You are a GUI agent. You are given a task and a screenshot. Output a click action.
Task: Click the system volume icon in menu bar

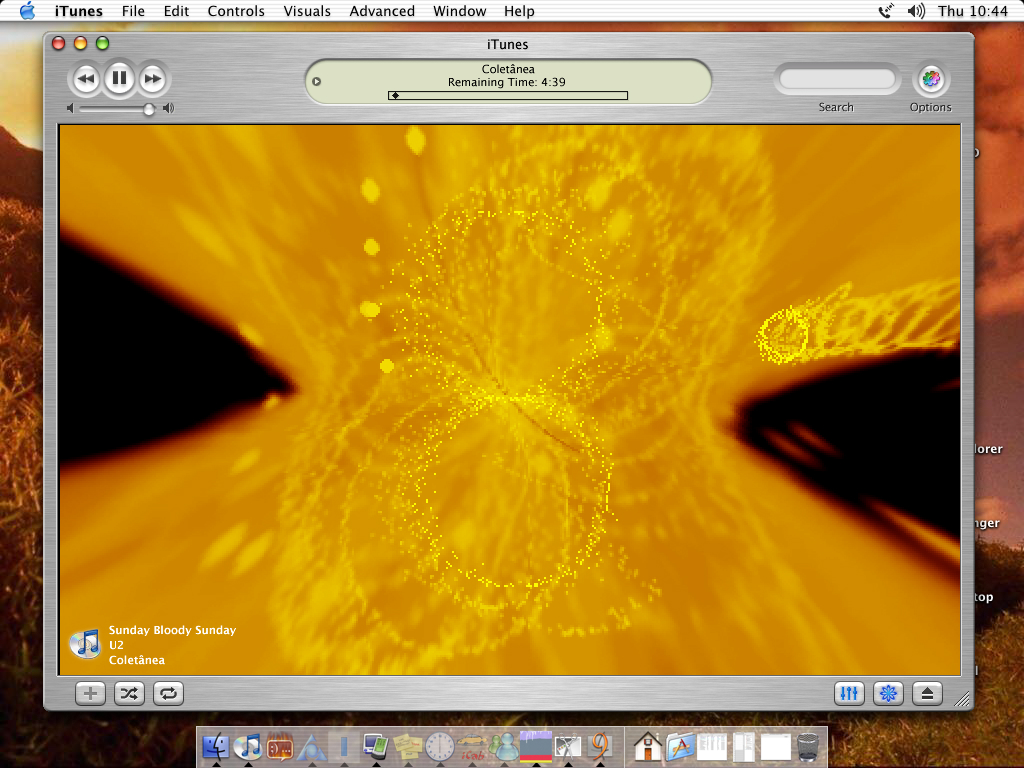coord(916,11)
